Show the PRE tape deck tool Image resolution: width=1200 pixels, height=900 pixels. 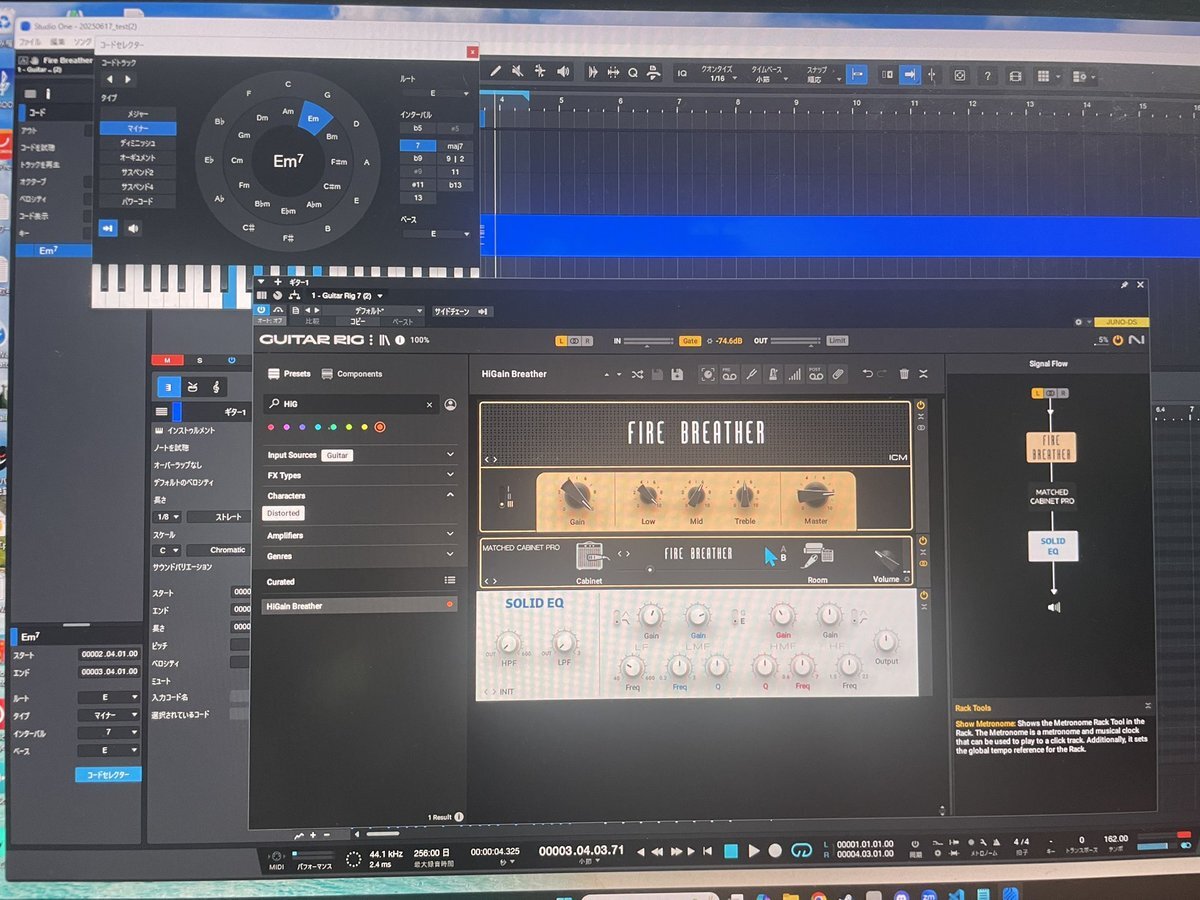click(x=729, y=374)
